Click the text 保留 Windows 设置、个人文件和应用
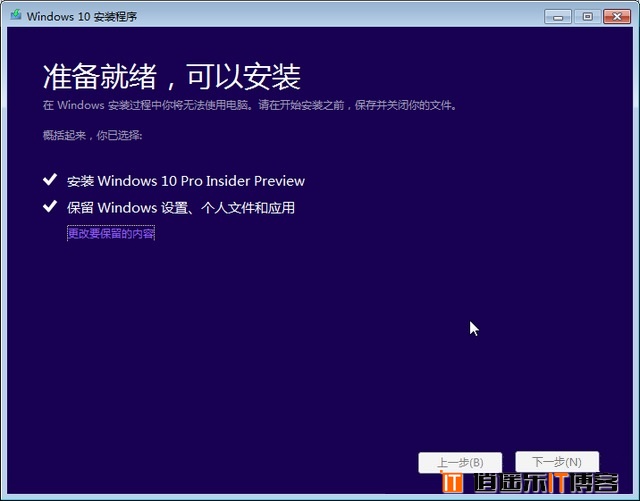The height and width of the screenshot is (501, 640). [181, 208]
